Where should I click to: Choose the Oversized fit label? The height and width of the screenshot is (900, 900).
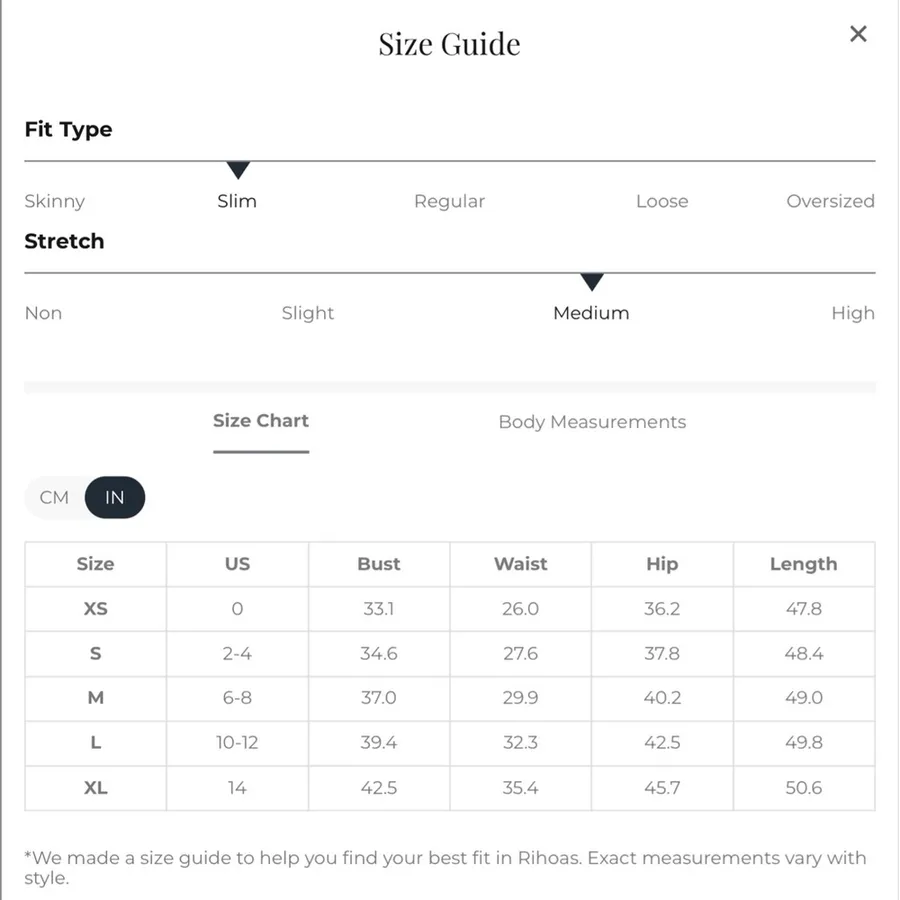(x=831, y=201)
